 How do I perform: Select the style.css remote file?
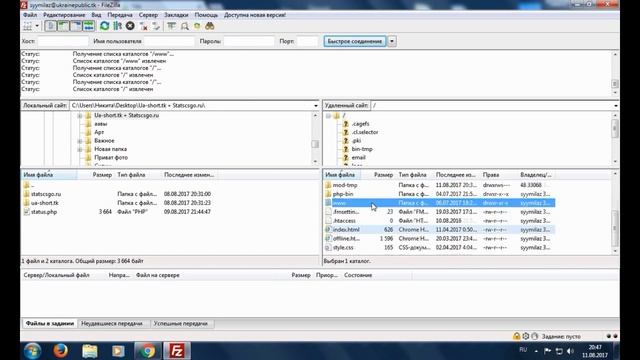[x=343, y=248]
